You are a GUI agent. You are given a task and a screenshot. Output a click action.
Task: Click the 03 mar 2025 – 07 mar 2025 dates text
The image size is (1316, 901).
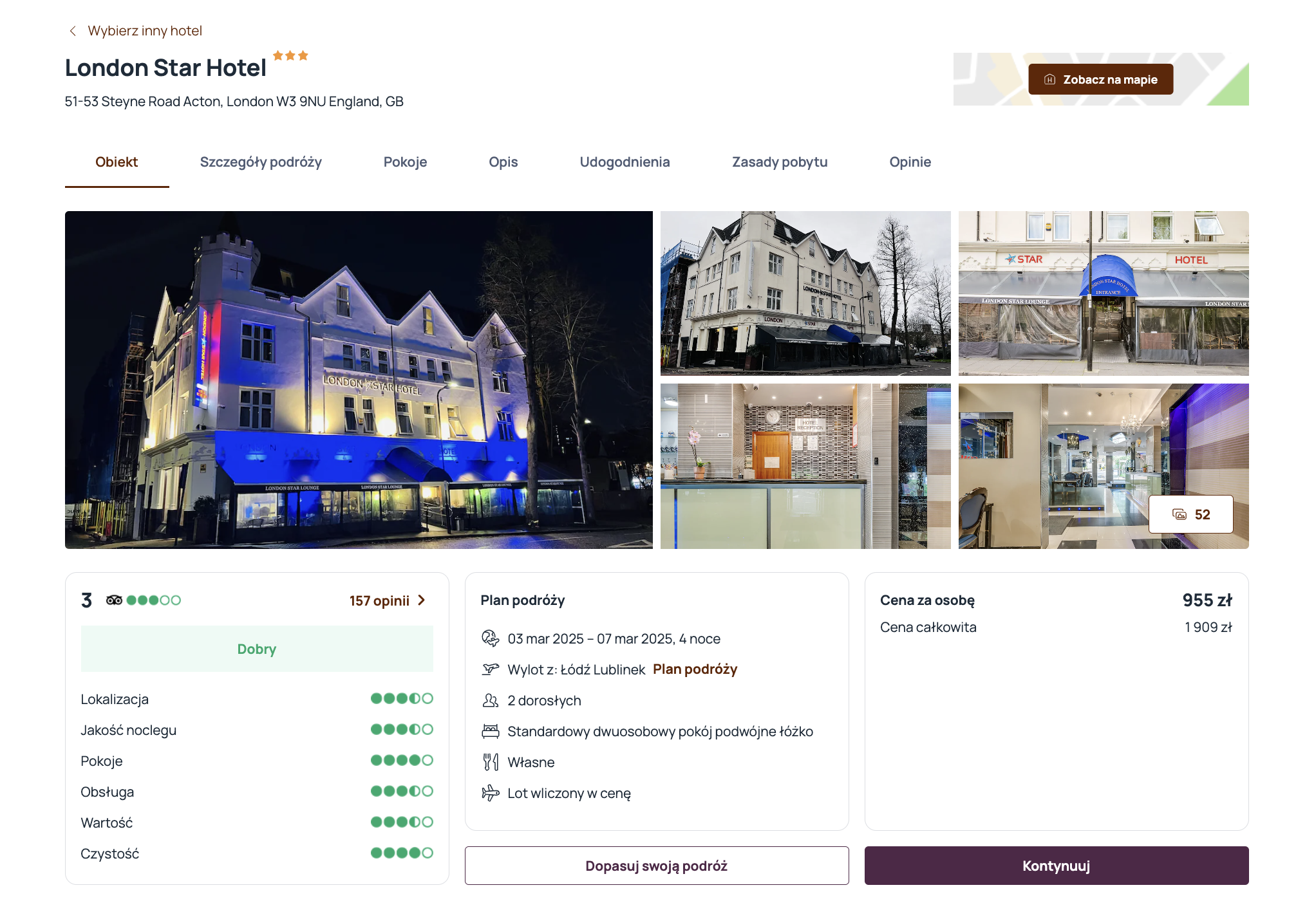[x=614, y=638]
